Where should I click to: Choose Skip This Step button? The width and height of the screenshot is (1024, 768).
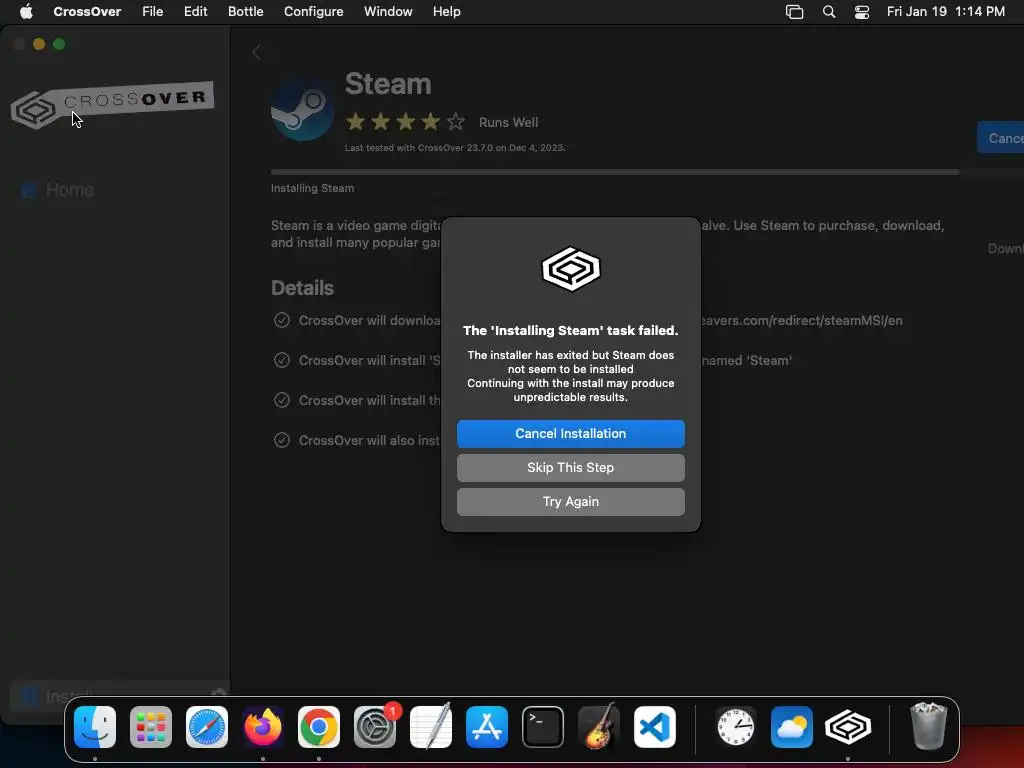click(570, 468)
